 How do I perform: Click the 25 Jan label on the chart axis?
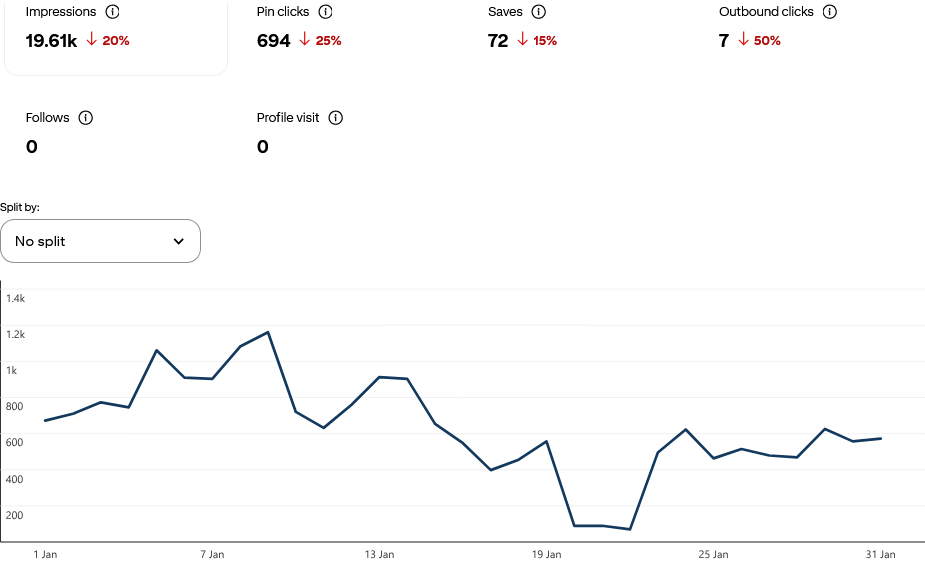click(x=713, y=554)
